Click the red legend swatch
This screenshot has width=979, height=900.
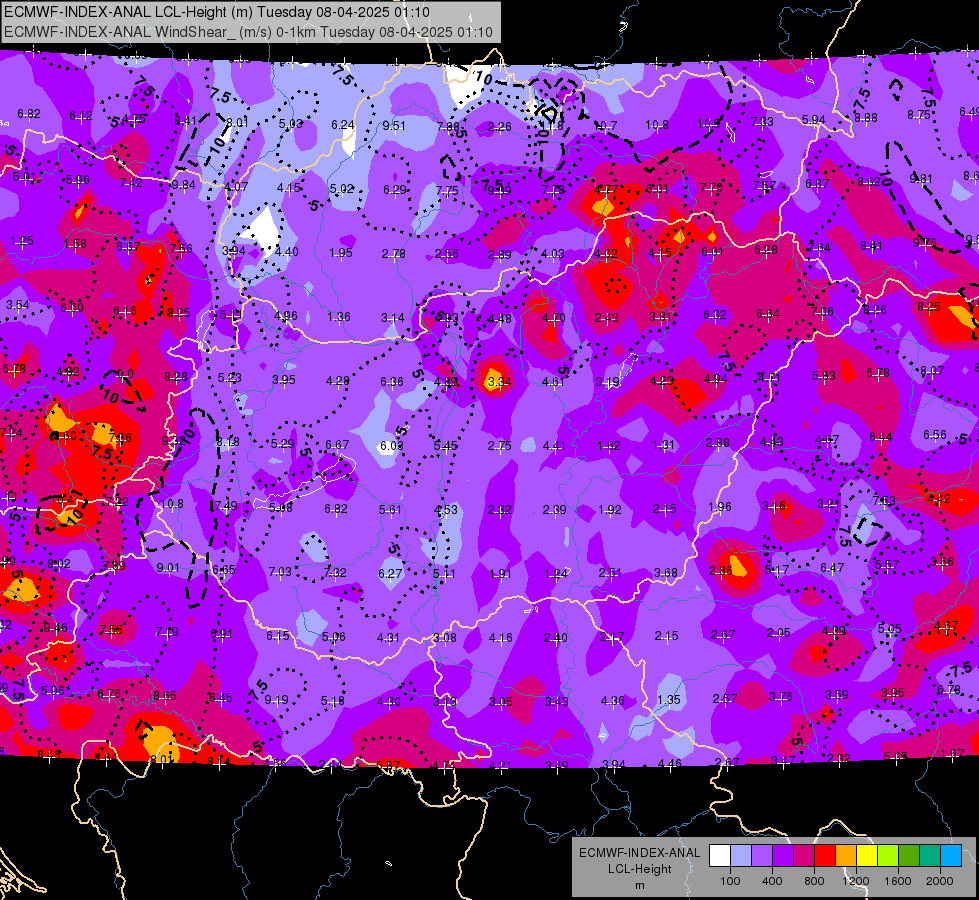click(x=825, y=856)
